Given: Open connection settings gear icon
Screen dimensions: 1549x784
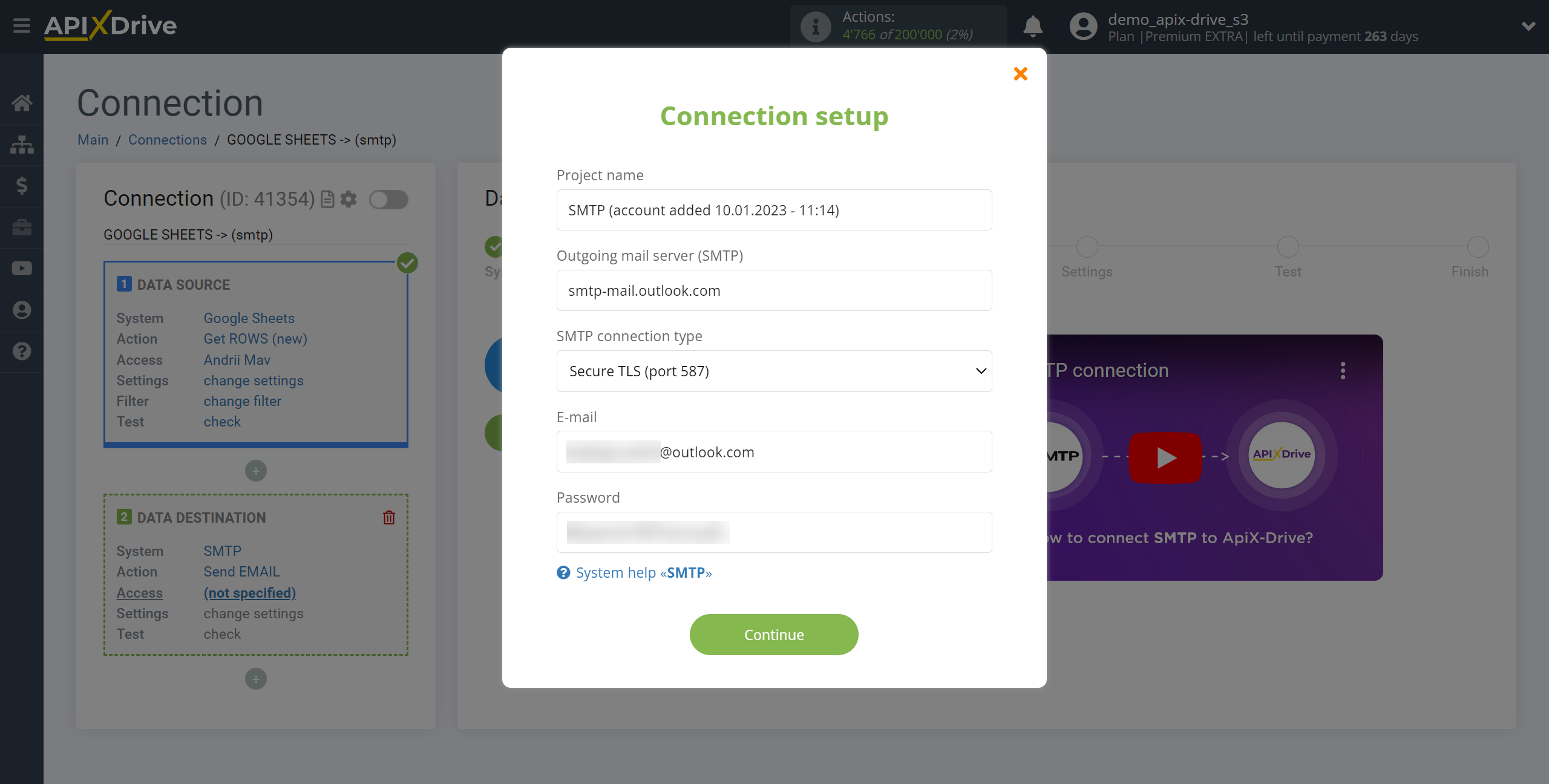Looking at the screenshot, I should click(x=348, y=199).
